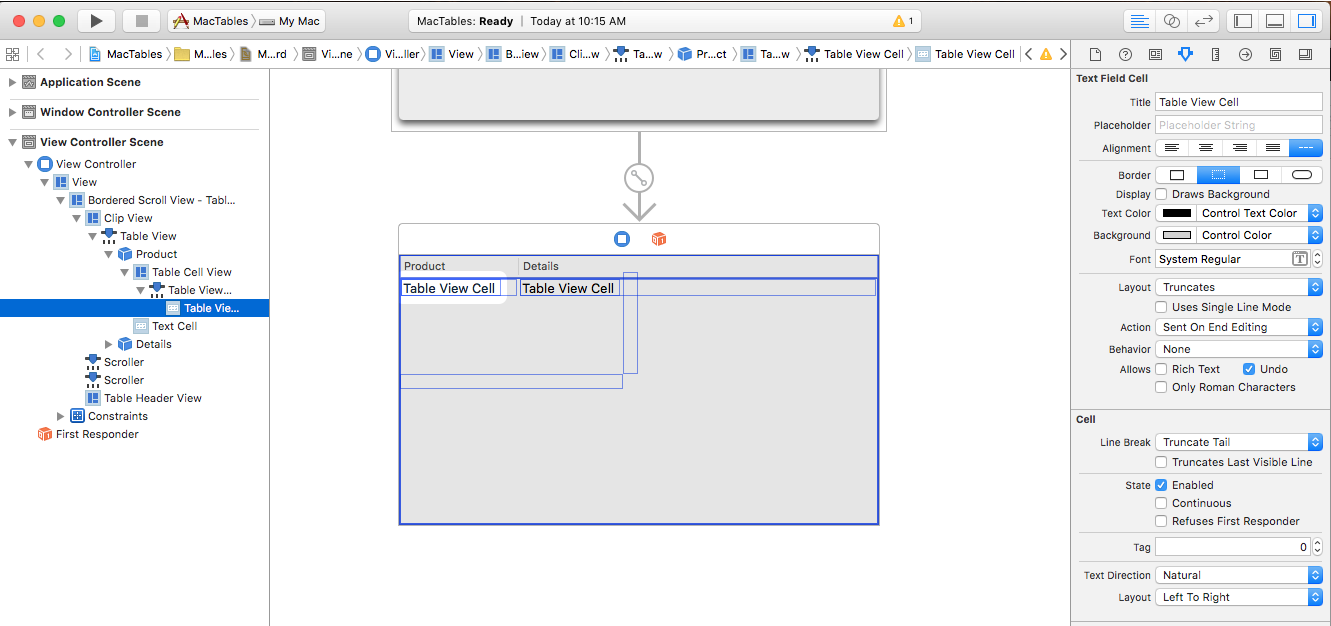Open the Bindings inspector
Image resolution: width=1331 pixels, height=626 pixels.
point(1276,55)
